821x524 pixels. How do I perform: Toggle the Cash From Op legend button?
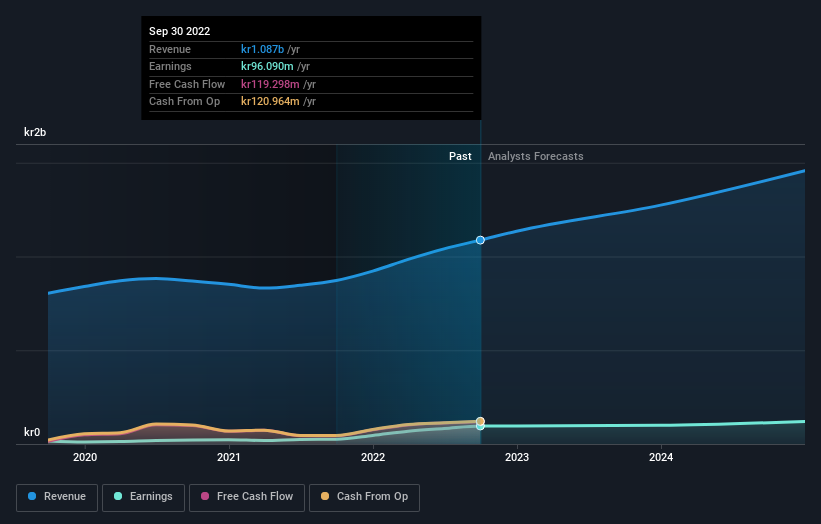(364, 497)
